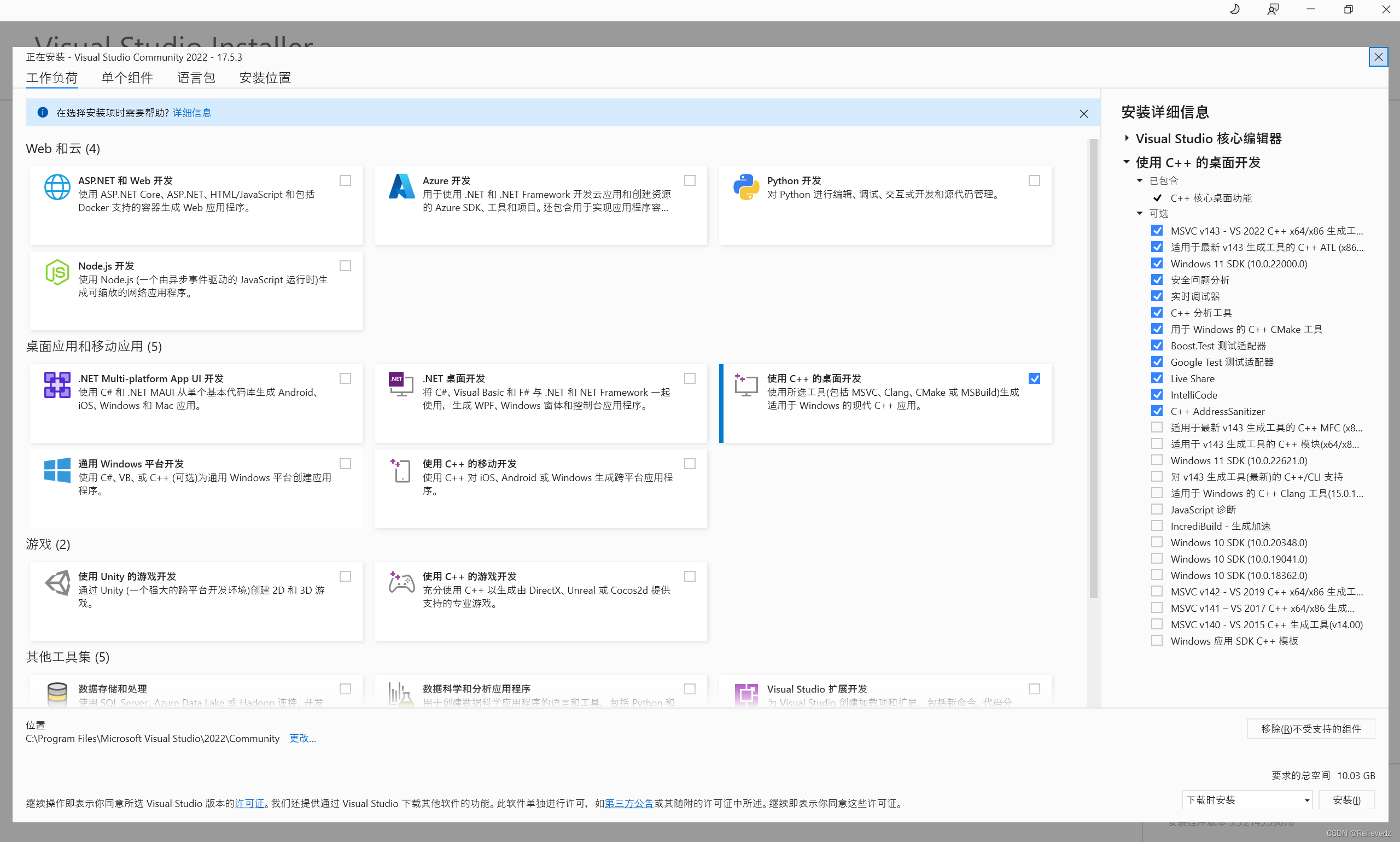Screen dimensions: 1400x842
Task: Click the .NET desktop development icon
Action: tap(401, 384)
